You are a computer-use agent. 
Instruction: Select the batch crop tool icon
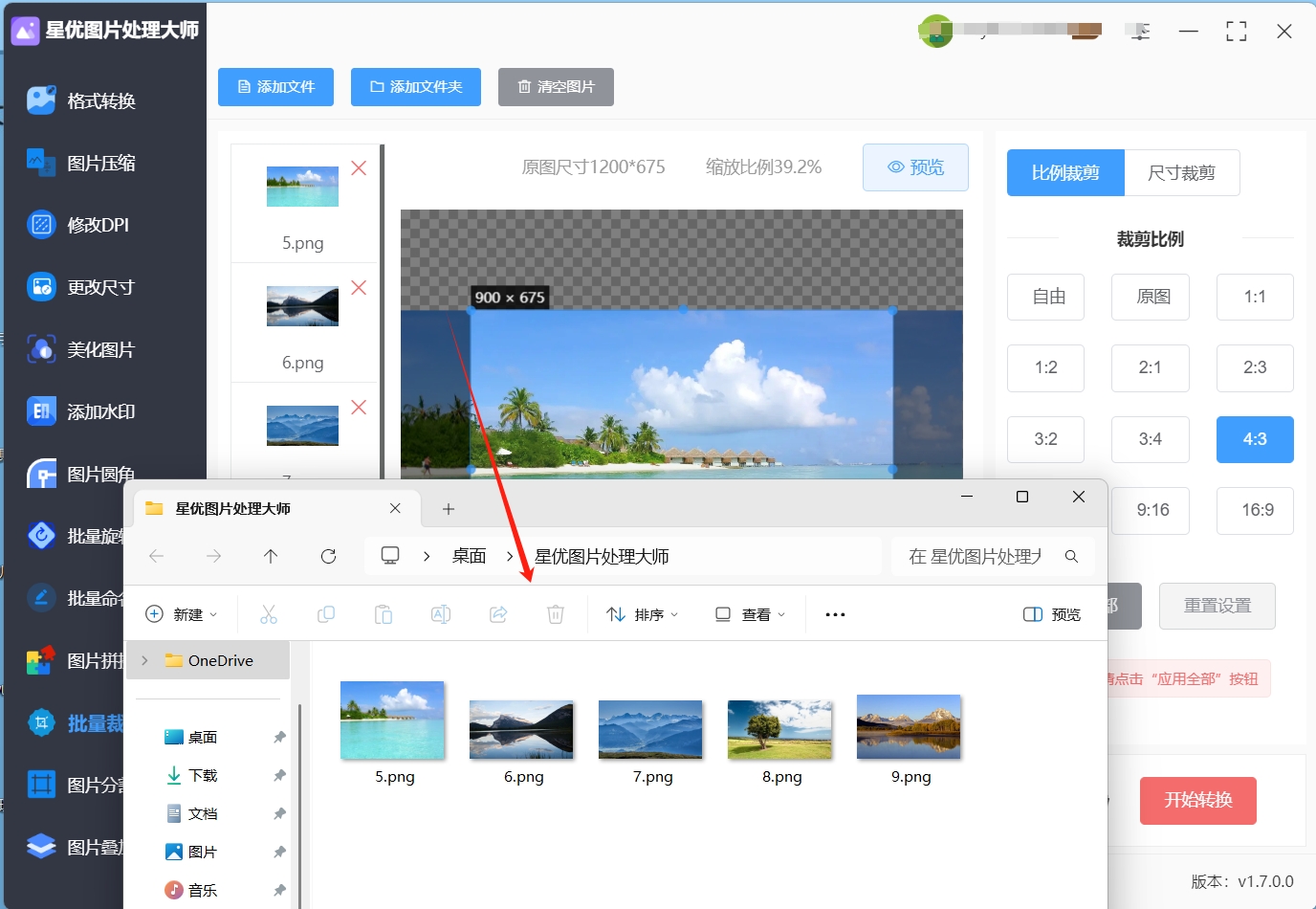(41, 722)
